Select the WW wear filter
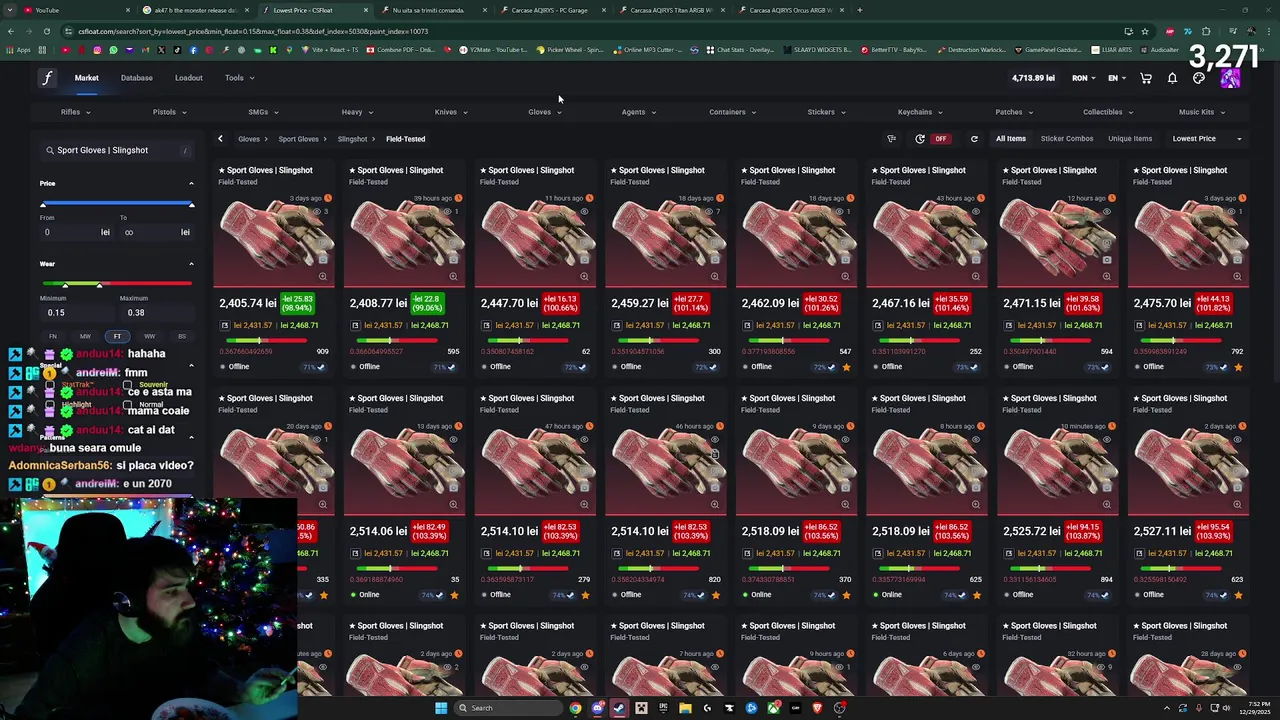1280x720 pixels. pyautogui.click(x=149, y=336)
